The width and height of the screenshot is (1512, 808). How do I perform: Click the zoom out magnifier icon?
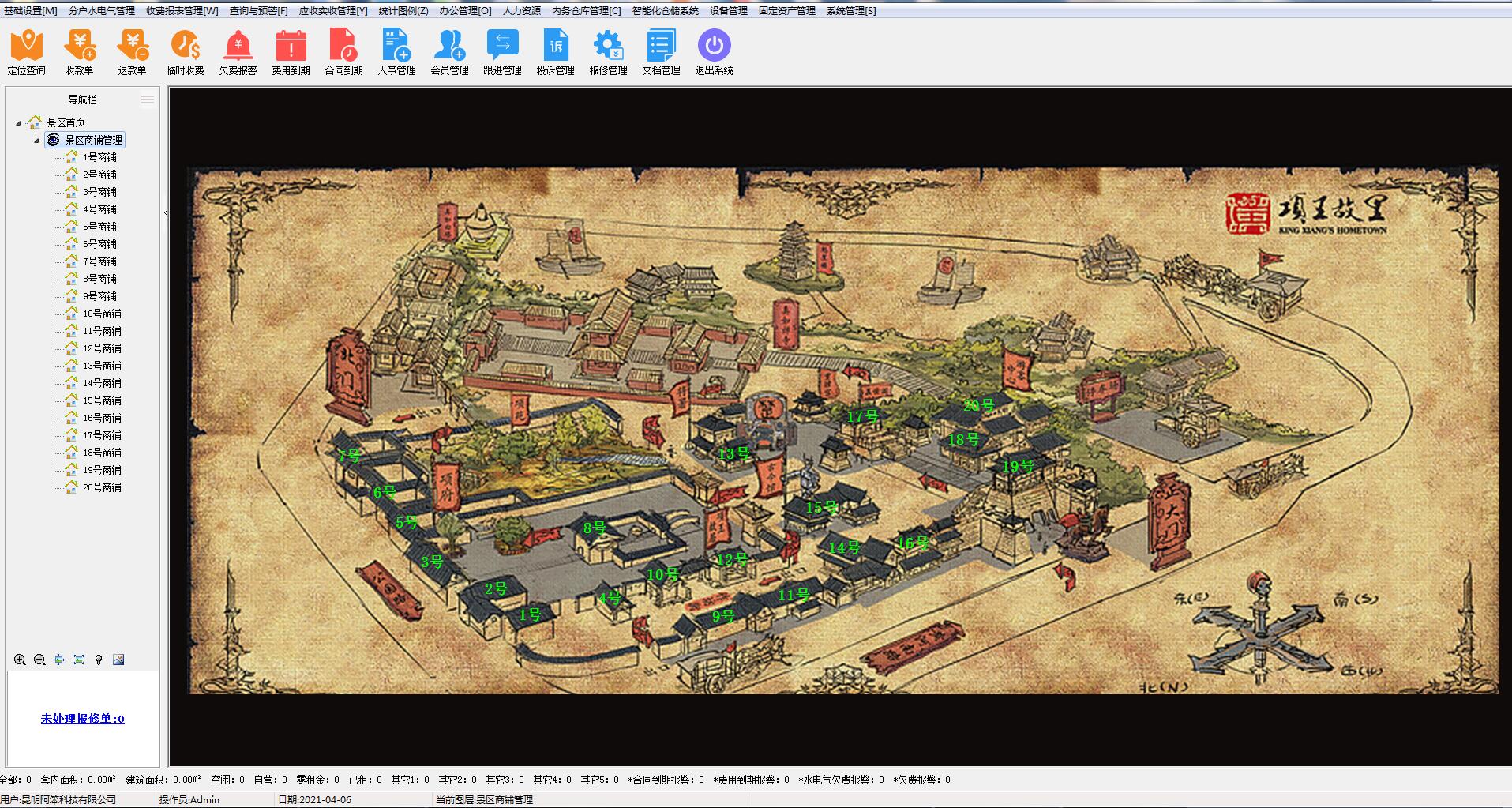click(39, 660)
